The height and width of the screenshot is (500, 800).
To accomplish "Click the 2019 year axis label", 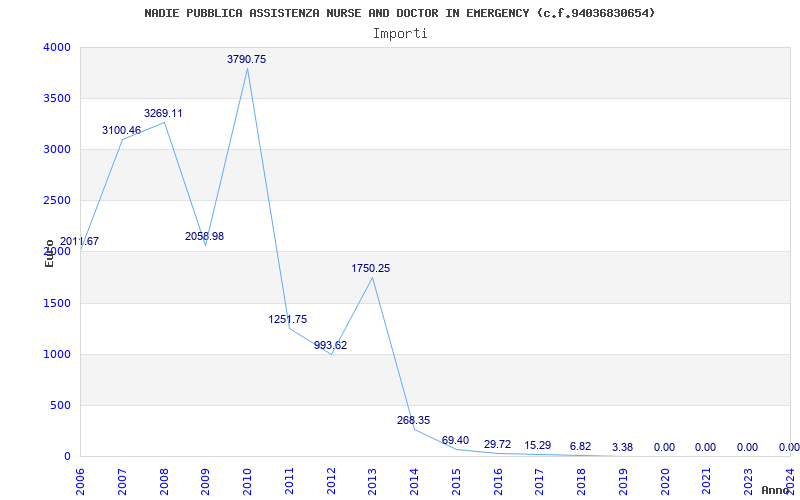I will pos(623,480).
